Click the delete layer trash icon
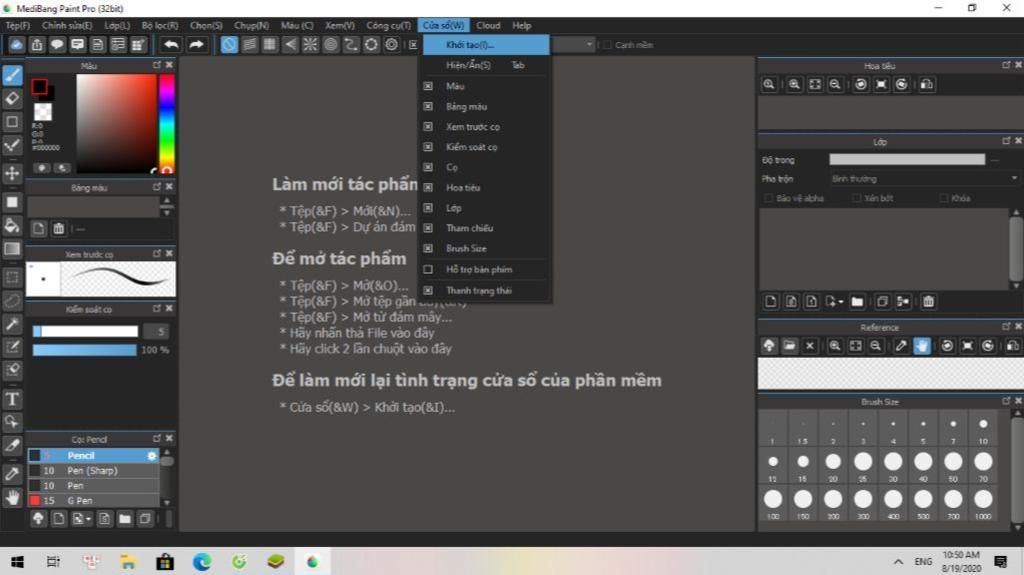 (928, 301)
